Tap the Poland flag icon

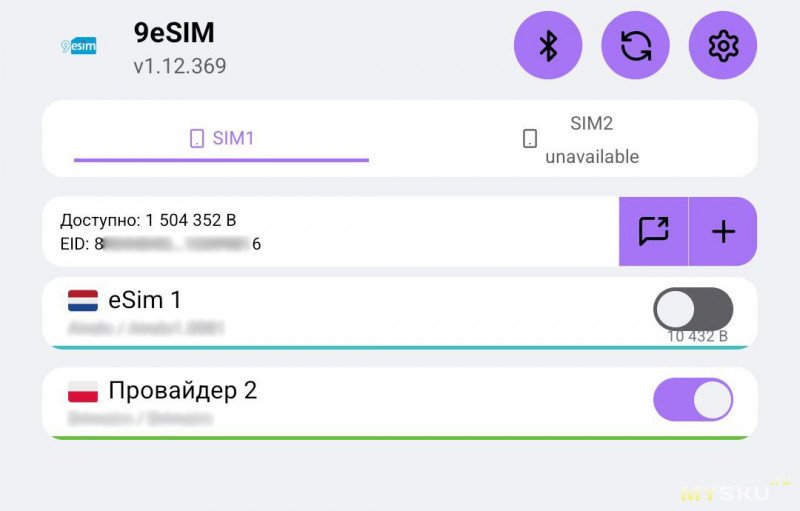tap(83, 391)
